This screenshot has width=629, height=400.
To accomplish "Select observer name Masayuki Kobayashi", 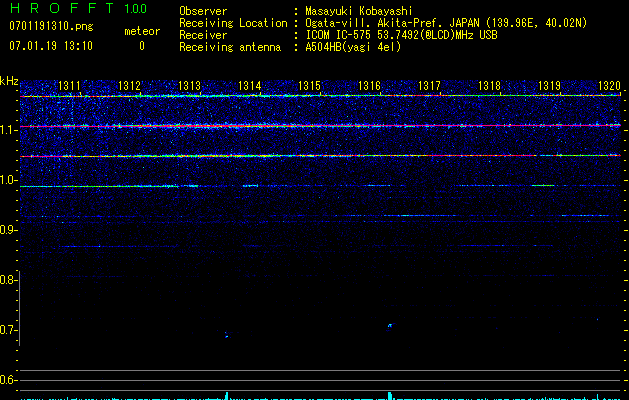I will coord(360,10).
